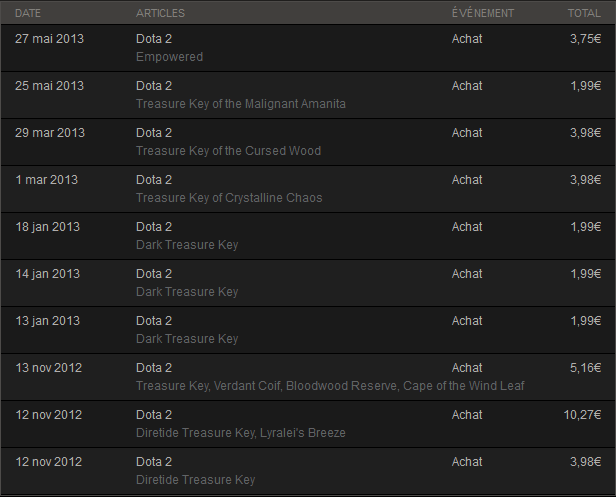Click the 1 mar 2013 date
Screen dimensions: 616x497
tap(46, 180)
